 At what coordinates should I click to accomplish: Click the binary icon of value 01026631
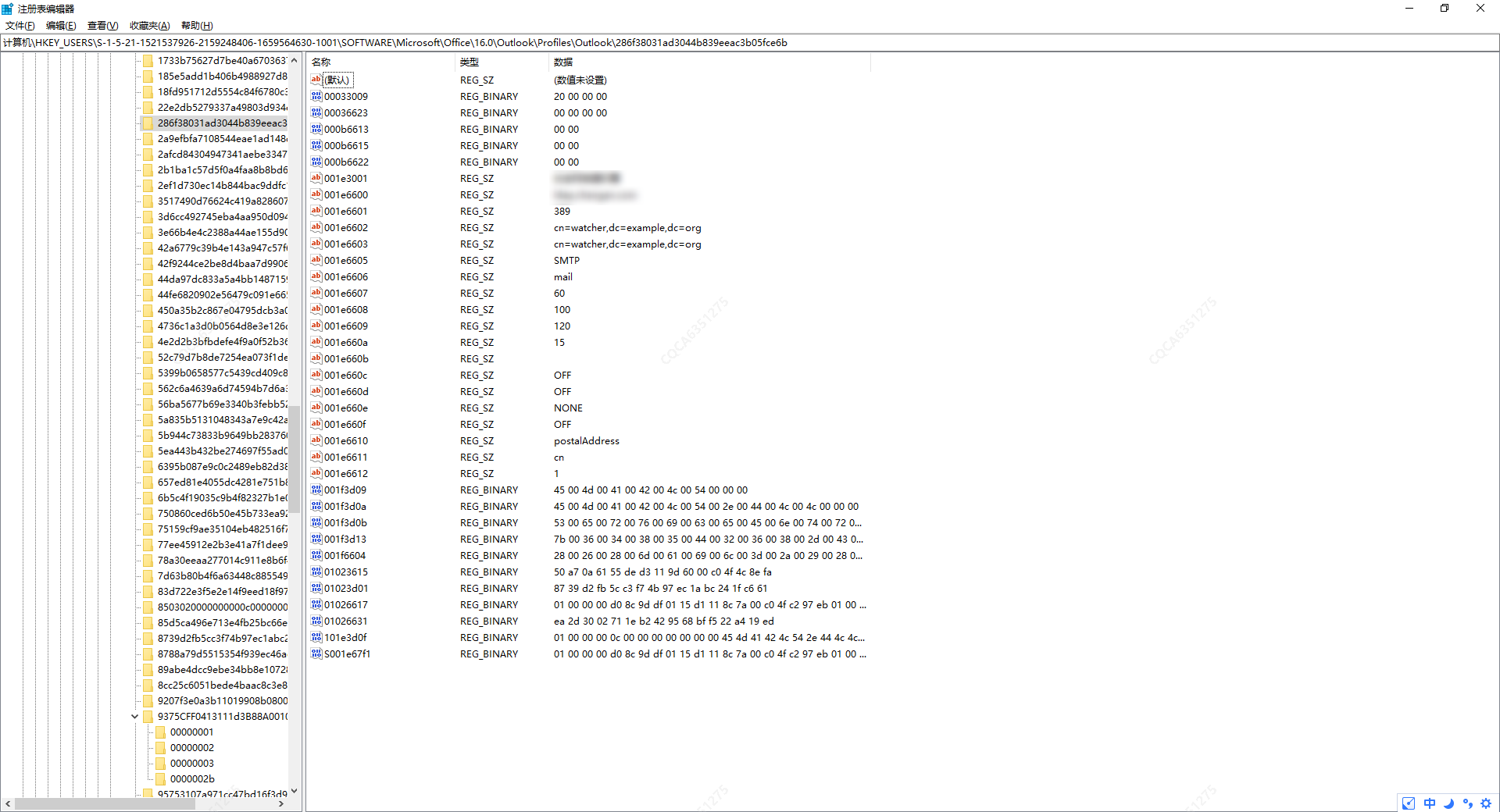[316, 621]
